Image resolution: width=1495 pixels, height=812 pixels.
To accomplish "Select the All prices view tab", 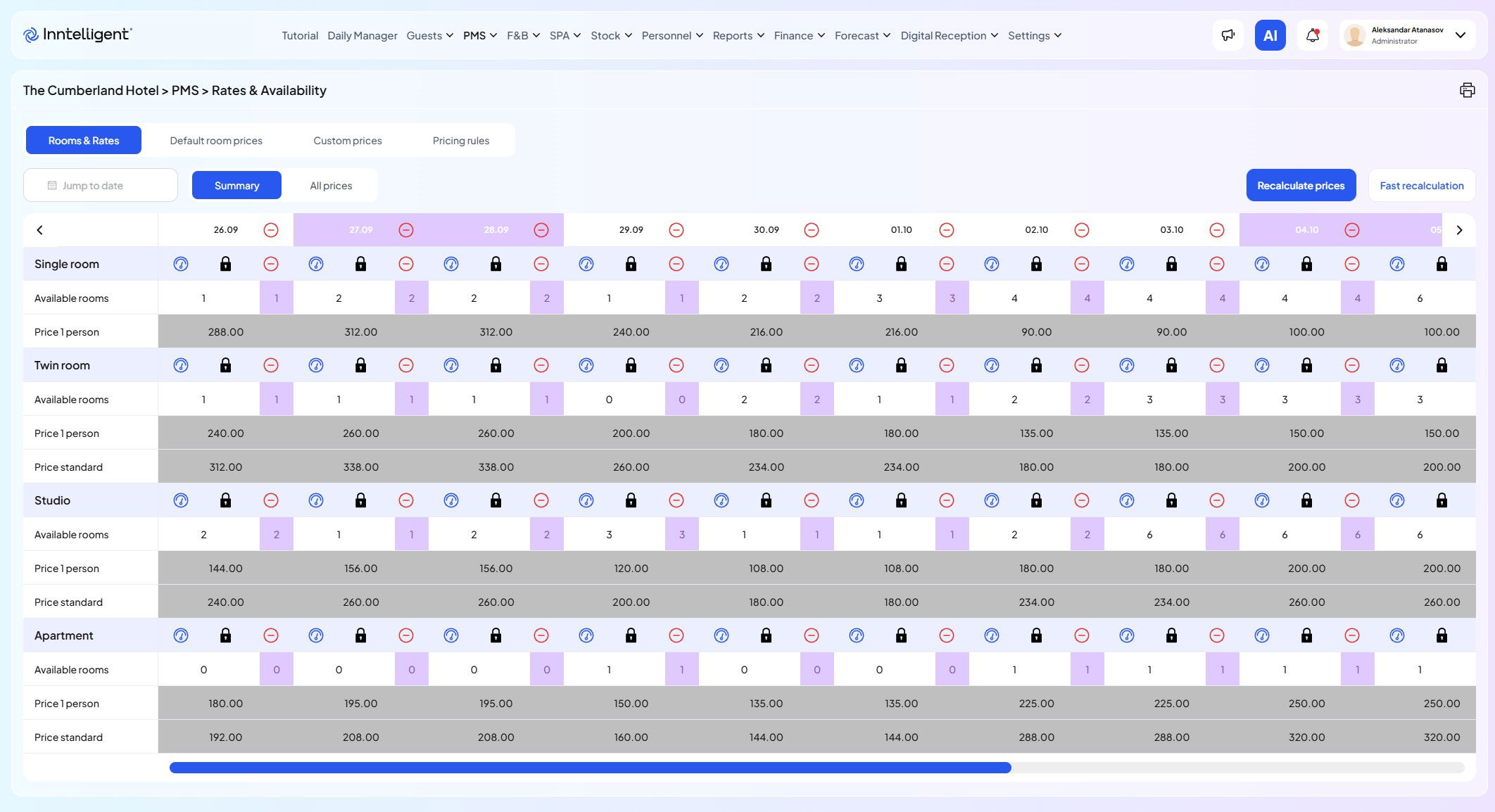I will pyautogui.click(x=331, y=186).
